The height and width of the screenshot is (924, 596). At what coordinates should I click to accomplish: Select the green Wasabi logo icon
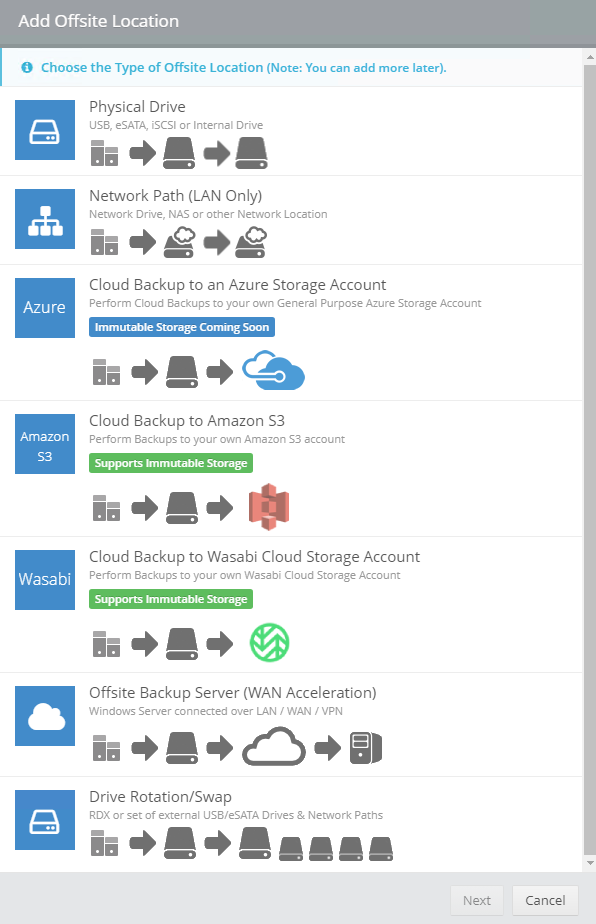point(269,643)
